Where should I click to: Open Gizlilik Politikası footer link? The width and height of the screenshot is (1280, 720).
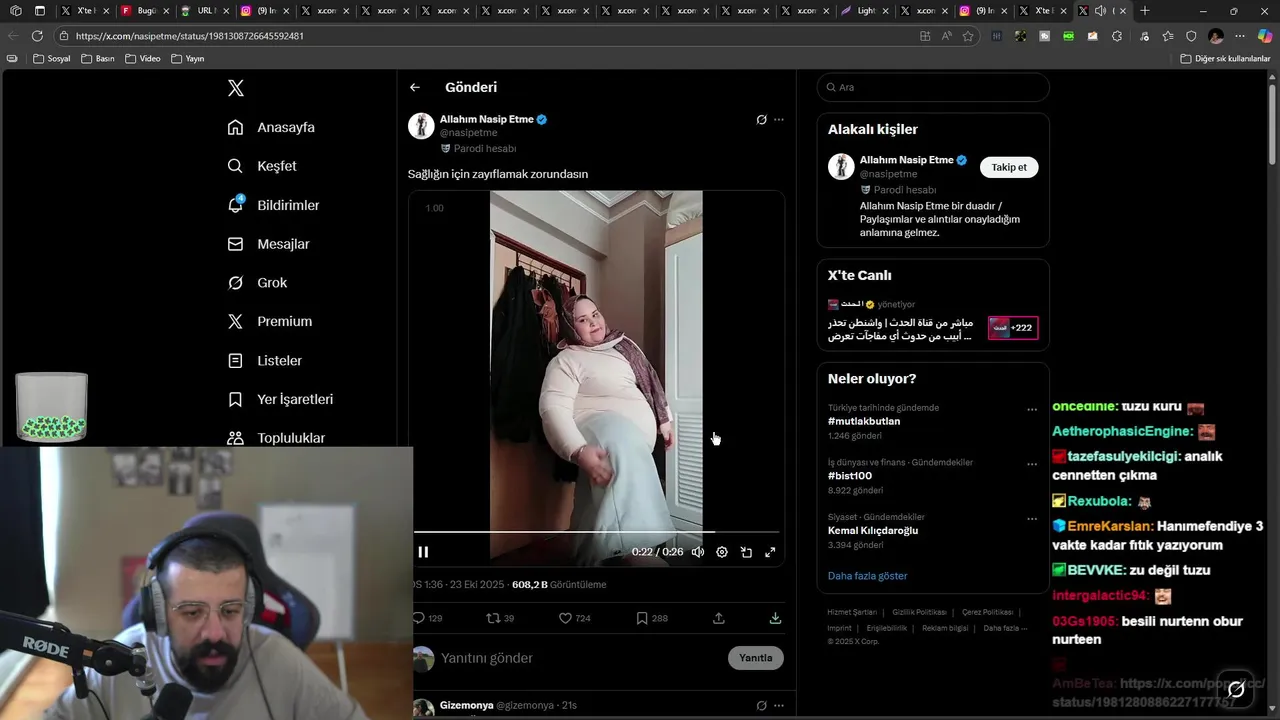click(919, 612)
